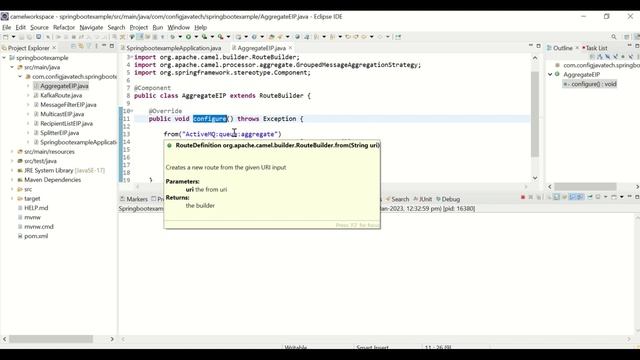The width and height of the screenshot is (640, 360).
Task: Select AggregateEIP.java in Project Explorer
Action: tap(64, 86)
